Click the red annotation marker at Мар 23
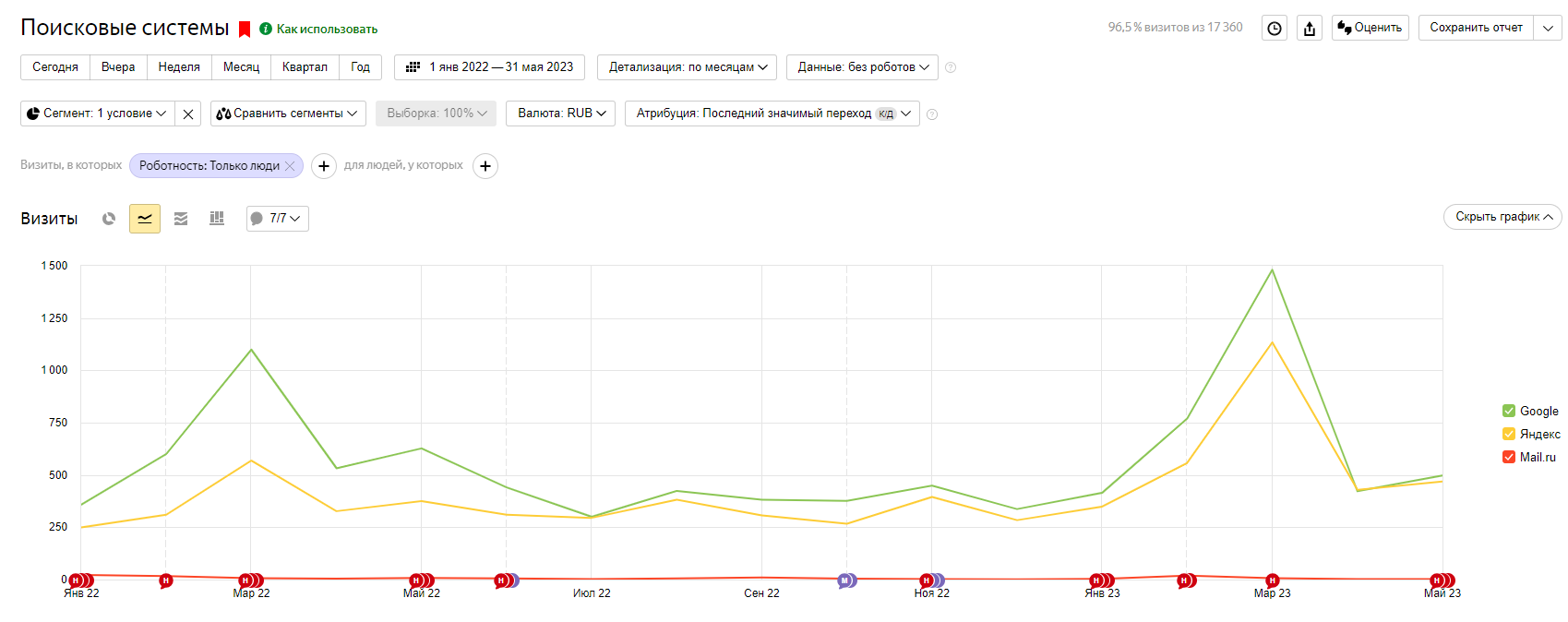The image size is (1568, 622). coord(1273,580)
